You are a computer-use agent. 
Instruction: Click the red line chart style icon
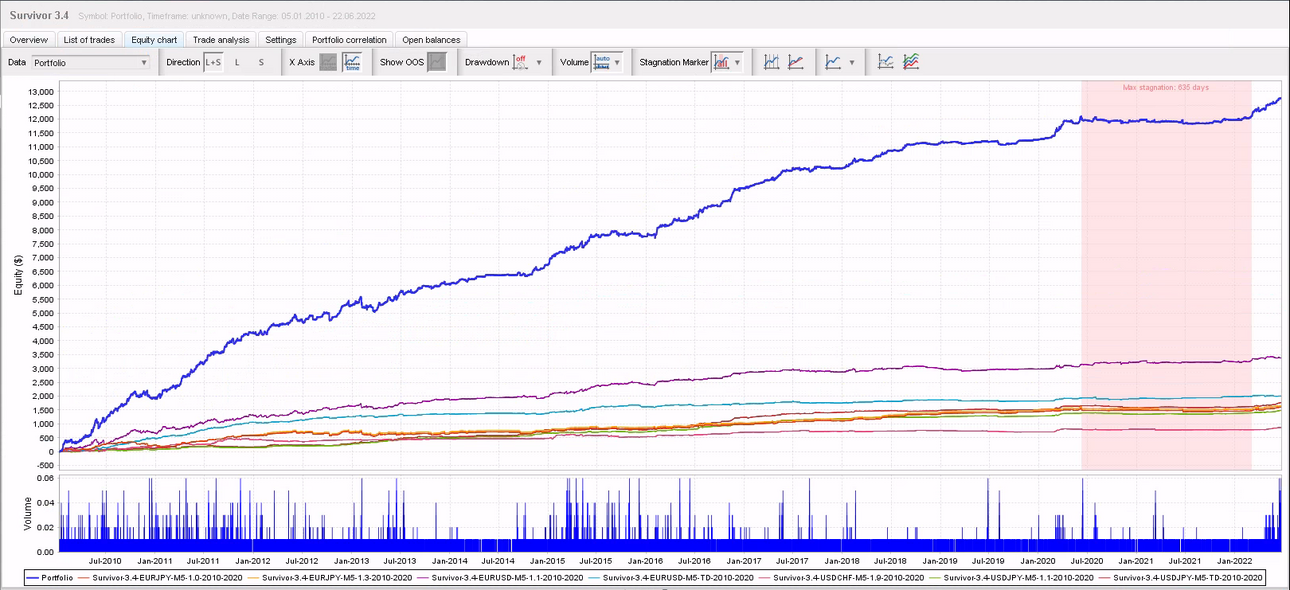795,62
